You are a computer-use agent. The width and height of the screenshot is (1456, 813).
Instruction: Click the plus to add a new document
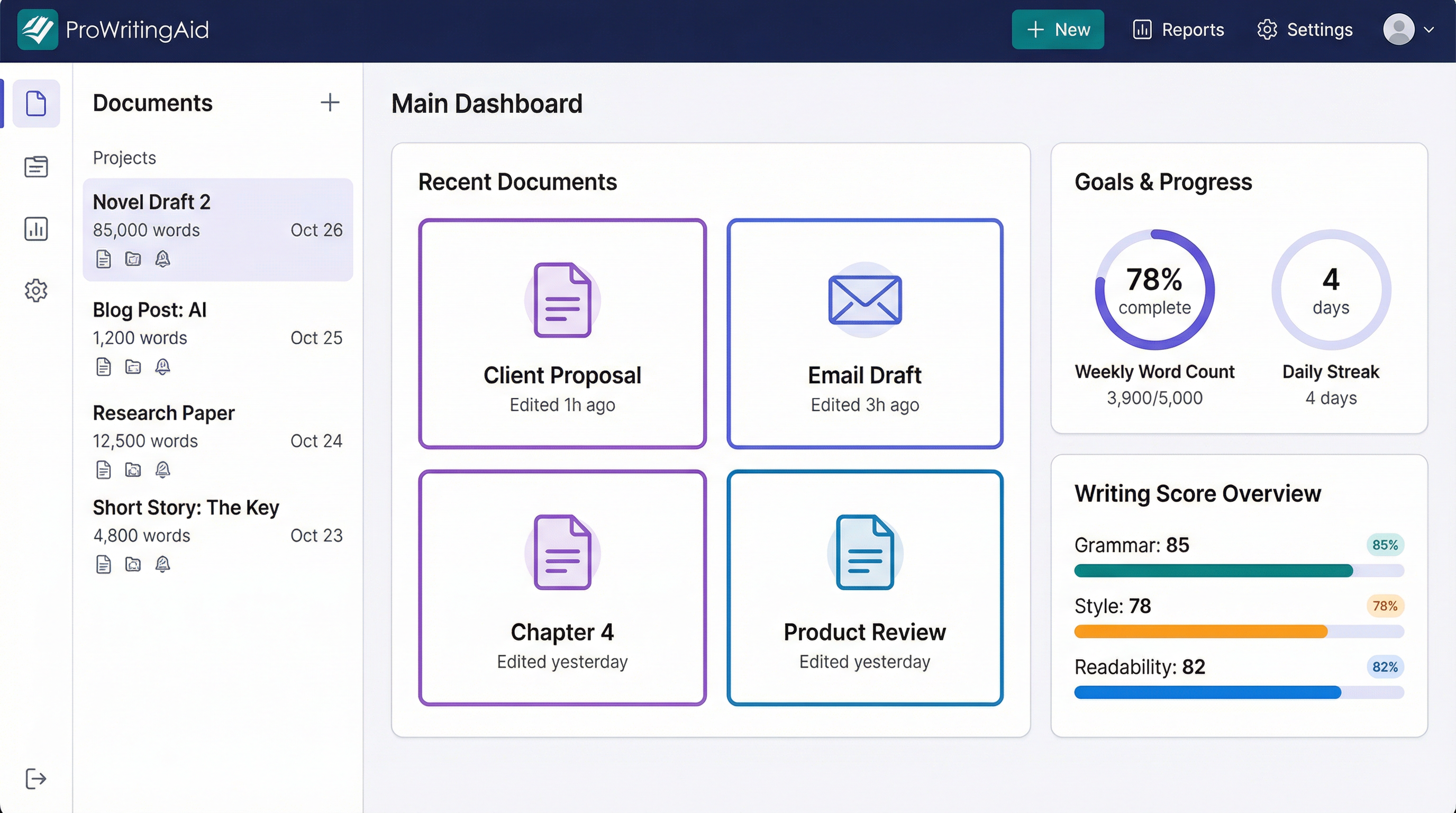coord(331,102)
